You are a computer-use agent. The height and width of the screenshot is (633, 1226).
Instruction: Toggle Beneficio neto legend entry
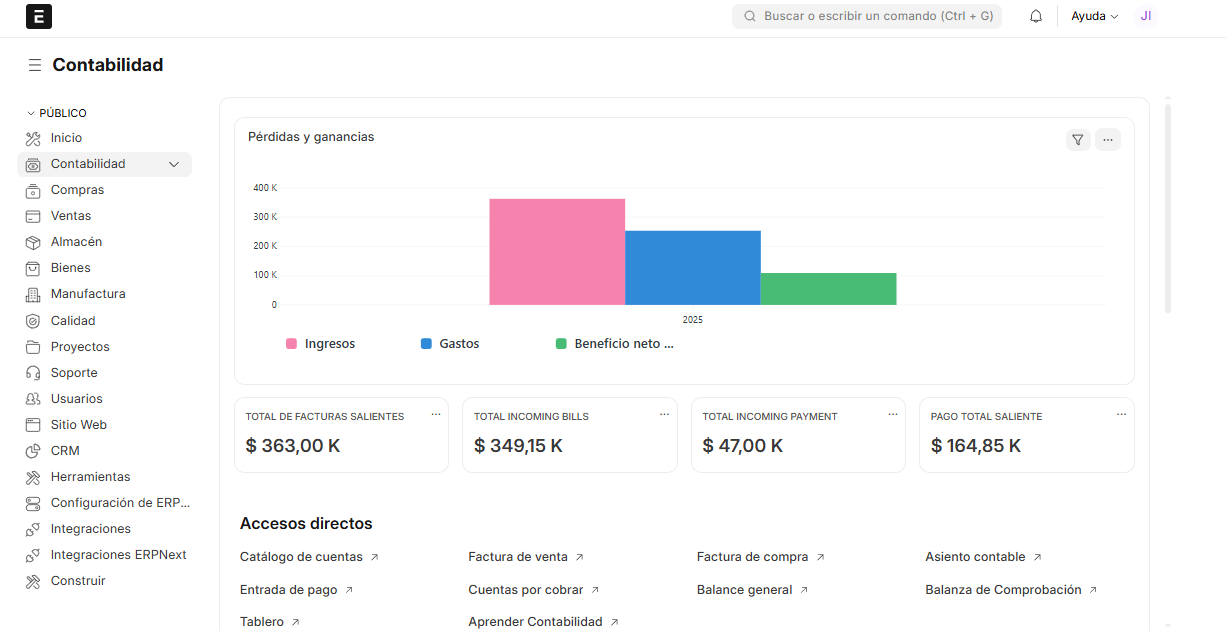tap(615, 344)
